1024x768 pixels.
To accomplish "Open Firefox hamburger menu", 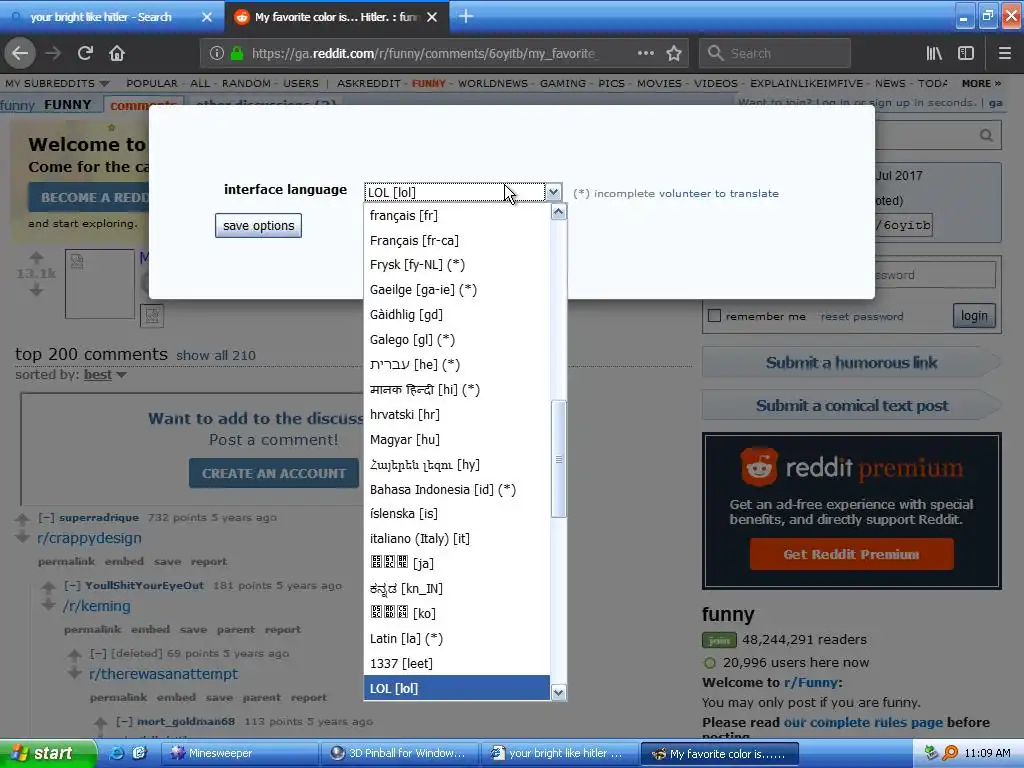I will tap(1004, 54).
